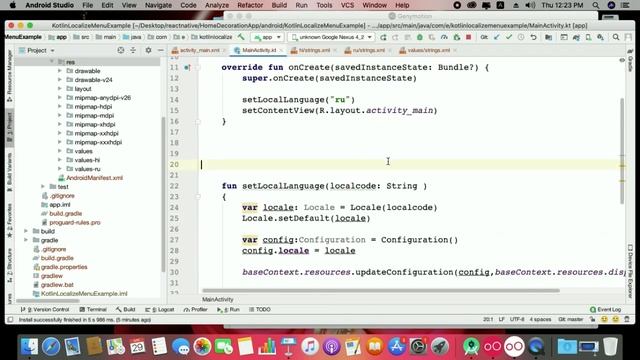This screenshot has width=640, height=360.
Task: Click the Profile app icon in toolbar
Action: point(444,37)
